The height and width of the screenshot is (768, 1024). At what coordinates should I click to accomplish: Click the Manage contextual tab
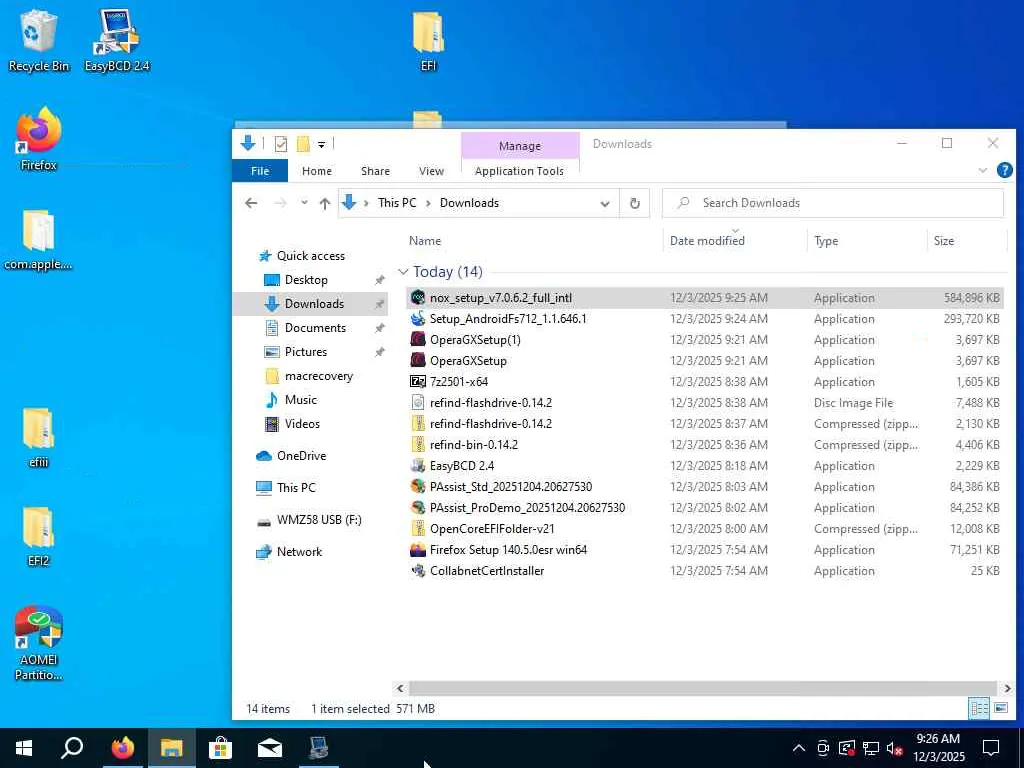click(520, 146)
